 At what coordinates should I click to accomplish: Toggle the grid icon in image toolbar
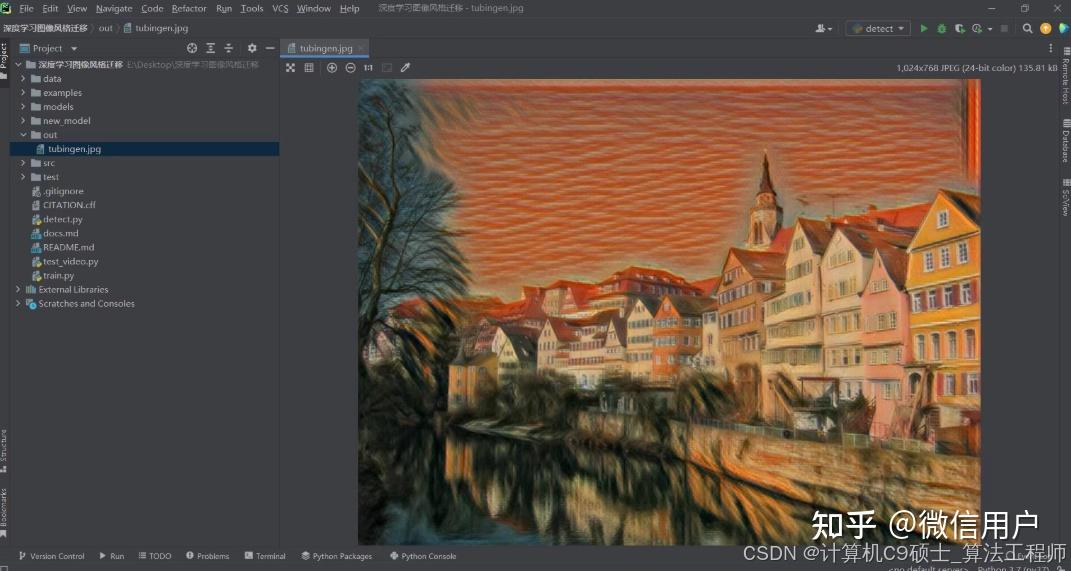309,68
